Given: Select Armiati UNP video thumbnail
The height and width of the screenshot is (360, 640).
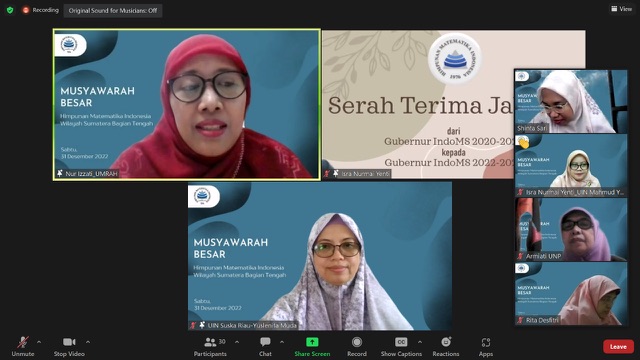Looking at the screenshot, I should (571, 229).
